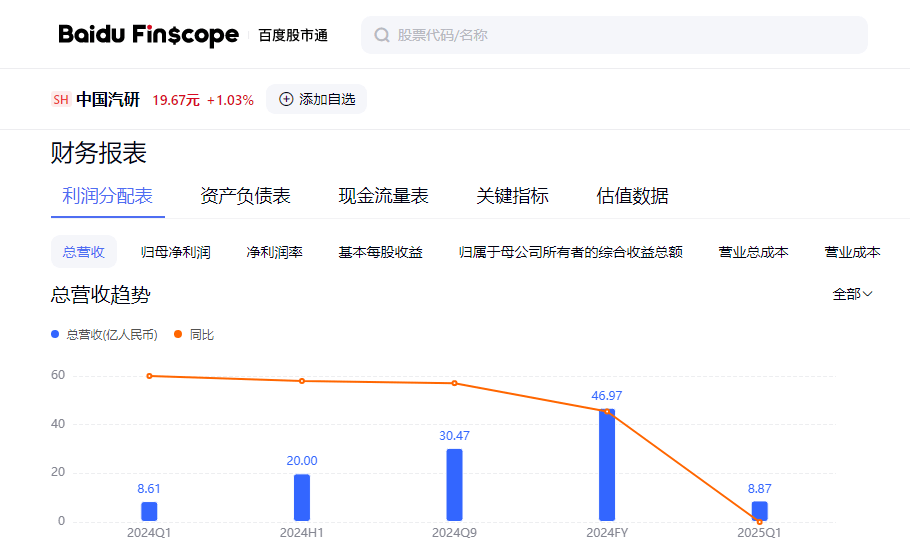Click the 2024FY revenue bar
910x557 pixels.
[x=606, y=465]
